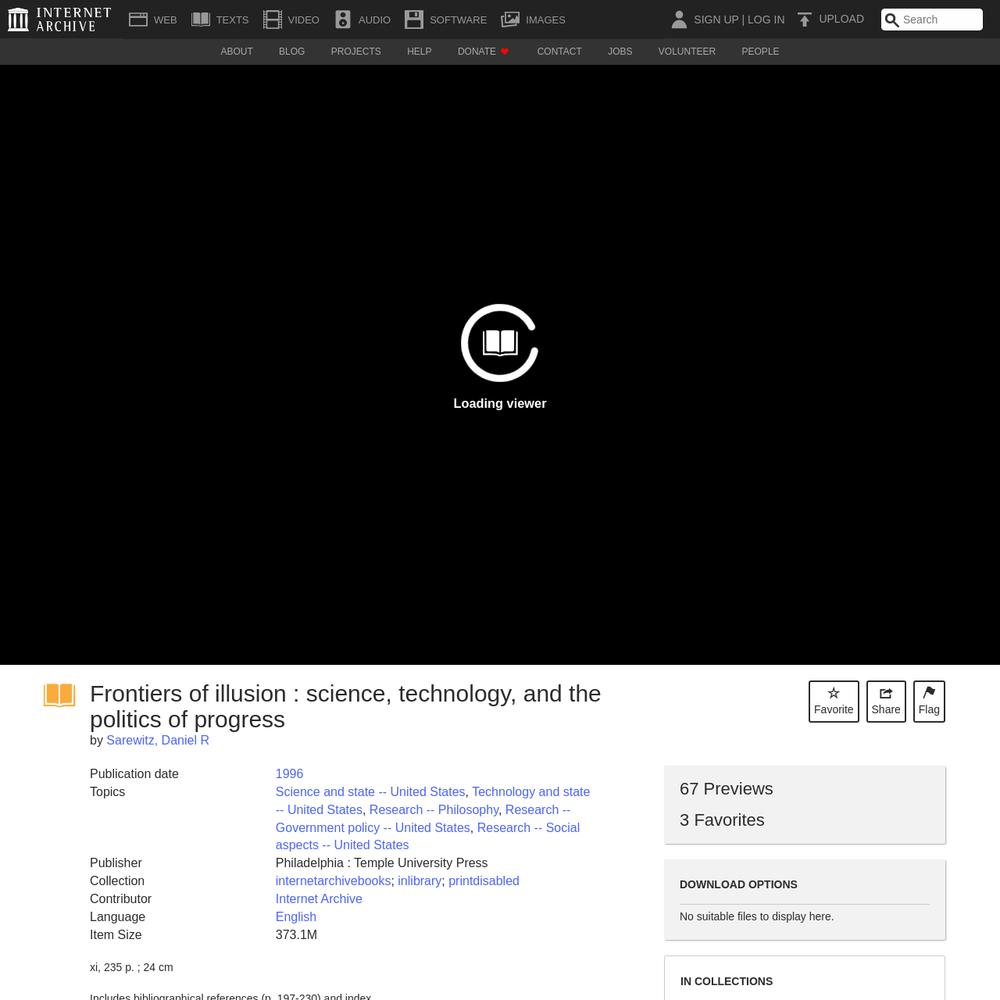Open the Audio speaker icon
The height and width of the screenshot is (1000, 1000).
[x=343, y=20]
